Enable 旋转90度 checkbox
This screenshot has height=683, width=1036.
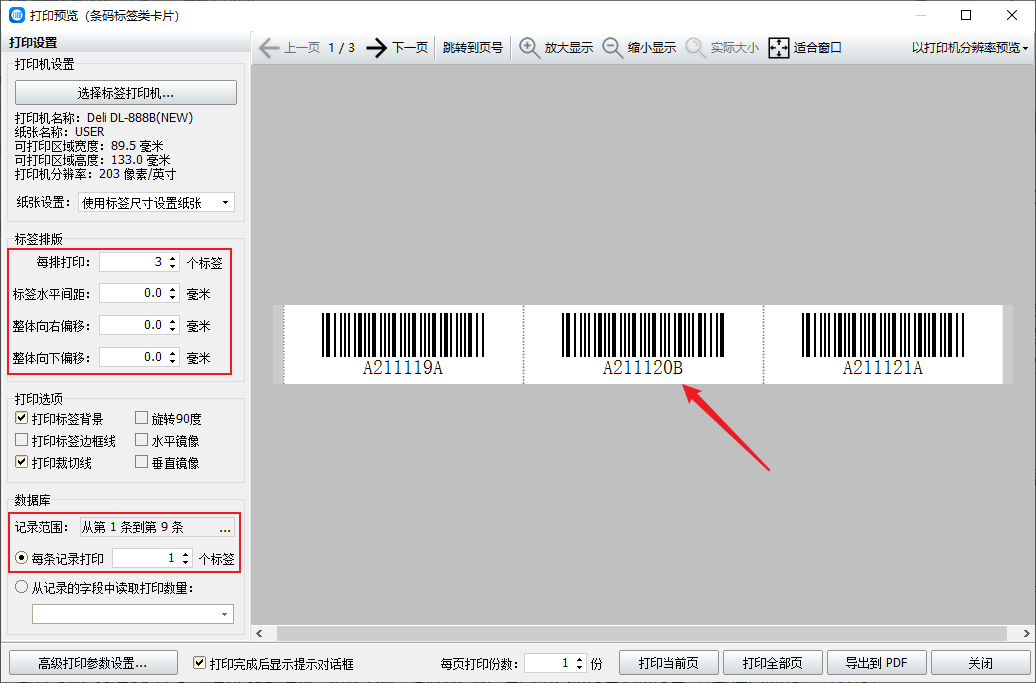141,418
